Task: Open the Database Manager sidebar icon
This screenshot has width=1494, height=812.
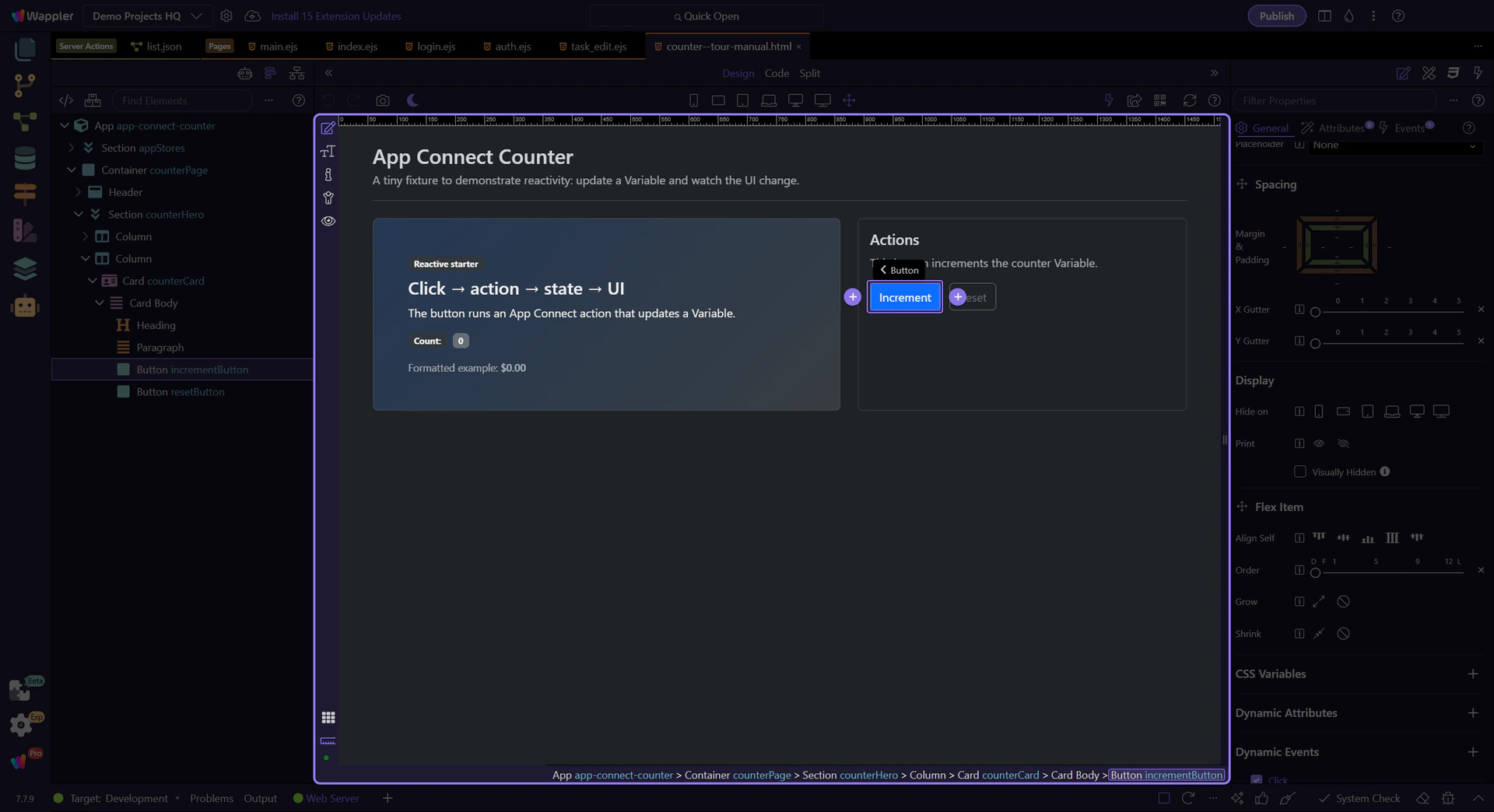Action: tap(25, 158)
